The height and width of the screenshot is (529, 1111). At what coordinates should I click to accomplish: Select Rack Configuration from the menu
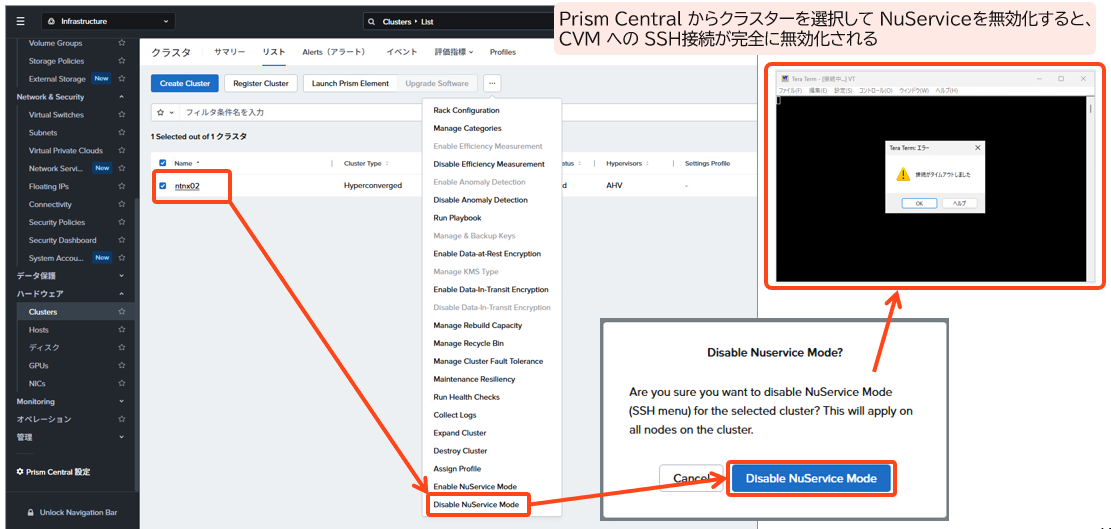(x=466, y=110)
